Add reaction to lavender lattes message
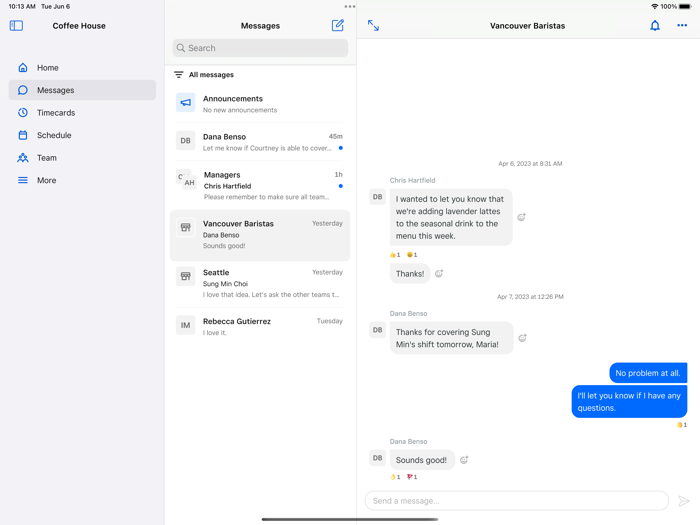700x525 pixels. [x=521, y=217]
